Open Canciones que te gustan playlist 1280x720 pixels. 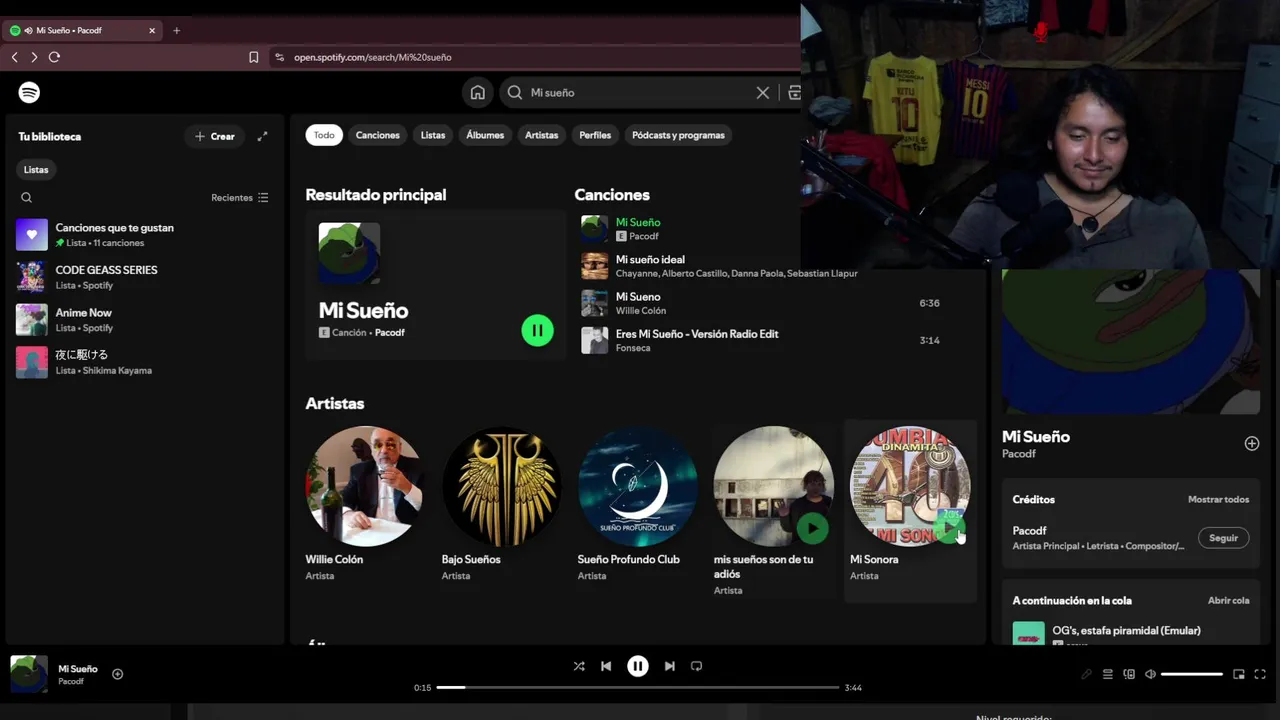(x=143, y=235)
